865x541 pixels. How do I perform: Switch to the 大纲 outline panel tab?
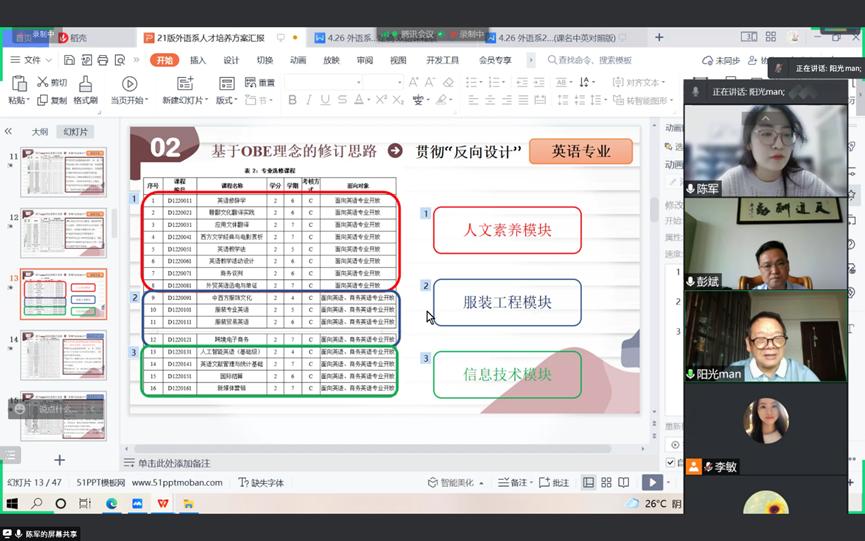tap(39, 131)
